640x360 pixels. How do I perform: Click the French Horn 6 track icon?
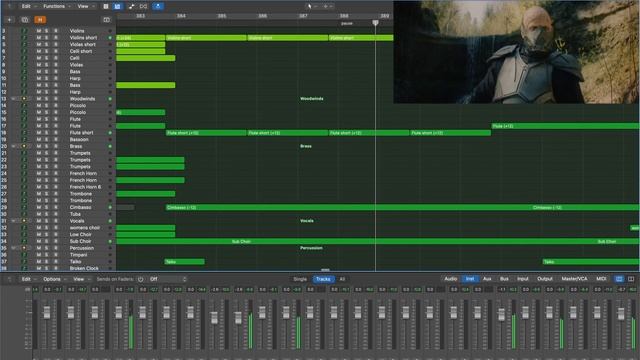(24, 187)
